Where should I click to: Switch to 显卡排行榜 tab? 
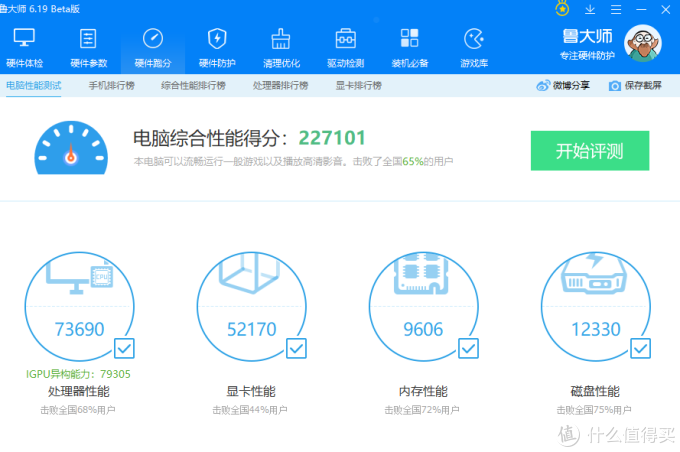tap(358, 85)
